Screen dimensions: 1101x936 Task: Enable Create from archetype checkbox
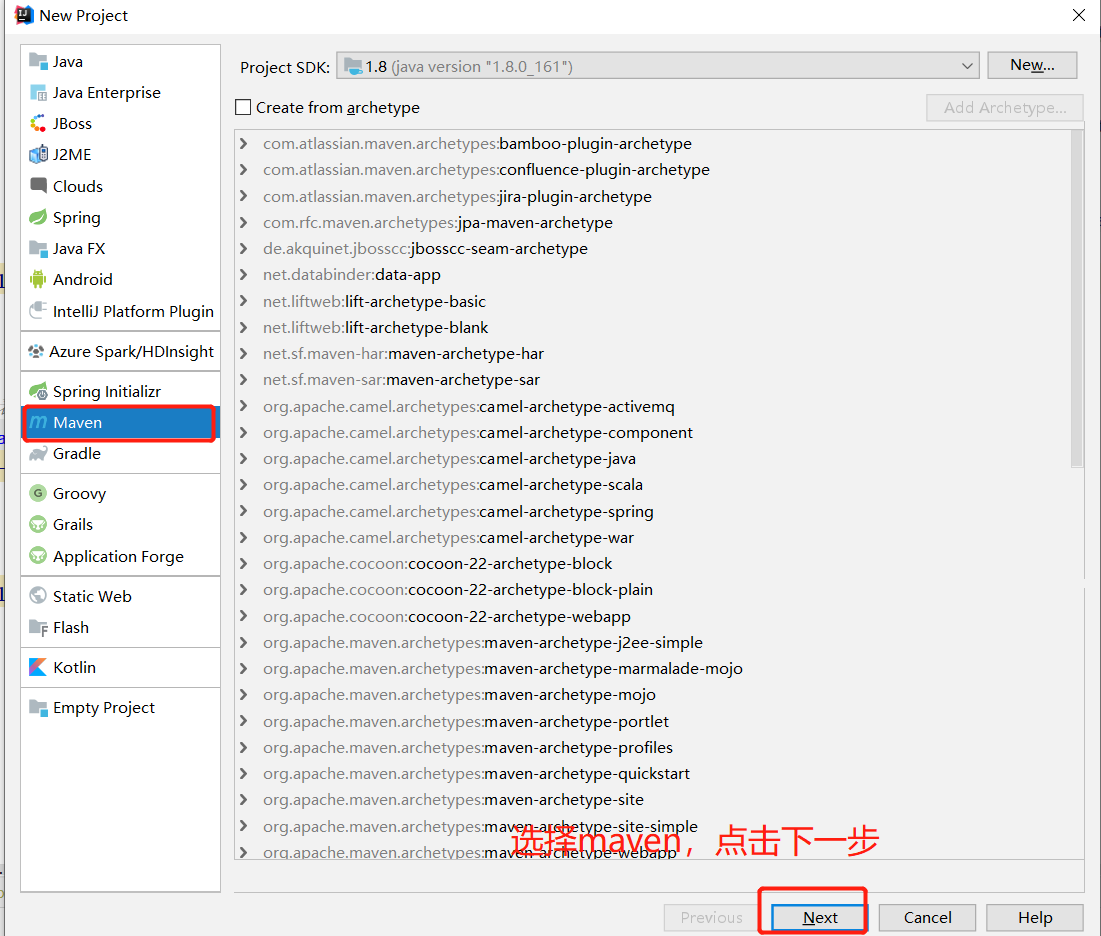[243, 107]
